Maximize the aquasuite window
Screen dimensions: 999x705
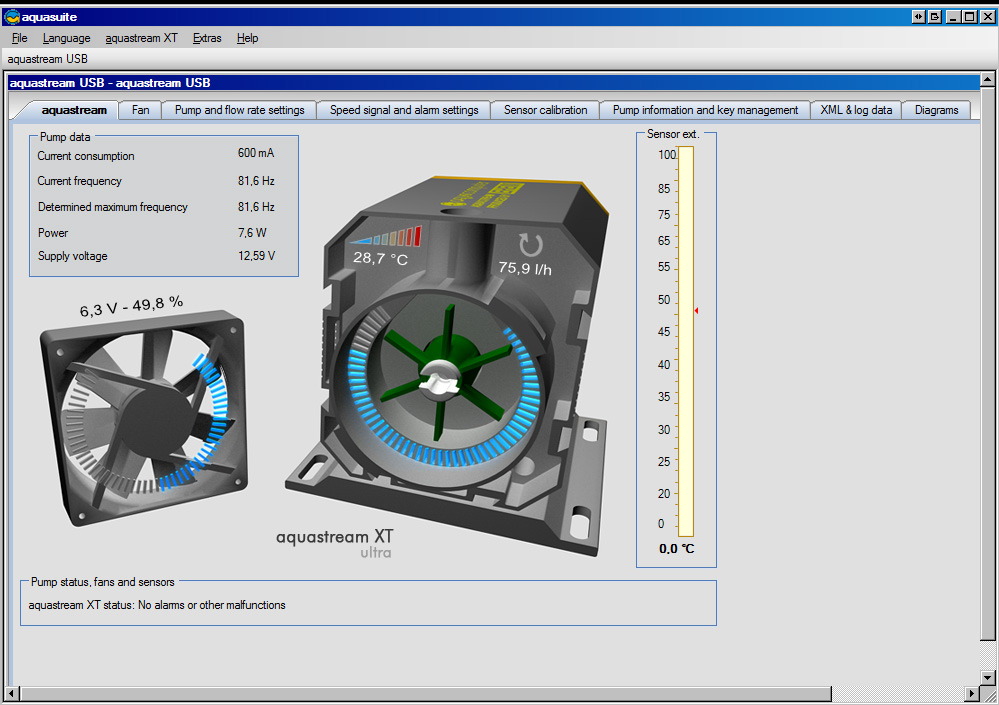click(969, 17)
